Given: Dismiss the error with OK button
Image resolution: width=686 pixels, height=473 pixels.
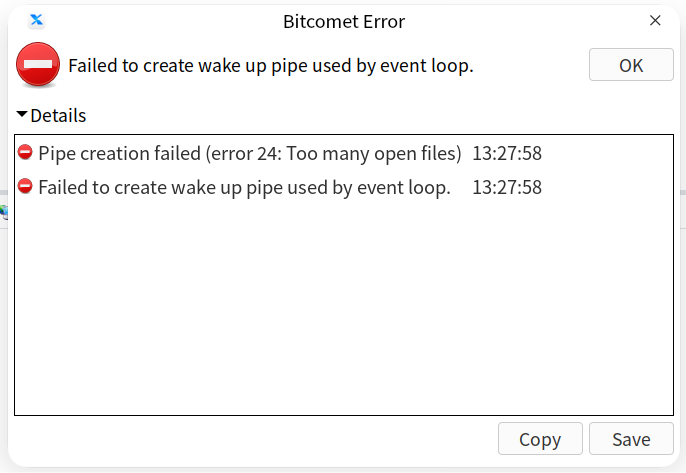Looking at the screenshot, I should tap(631, 65).
